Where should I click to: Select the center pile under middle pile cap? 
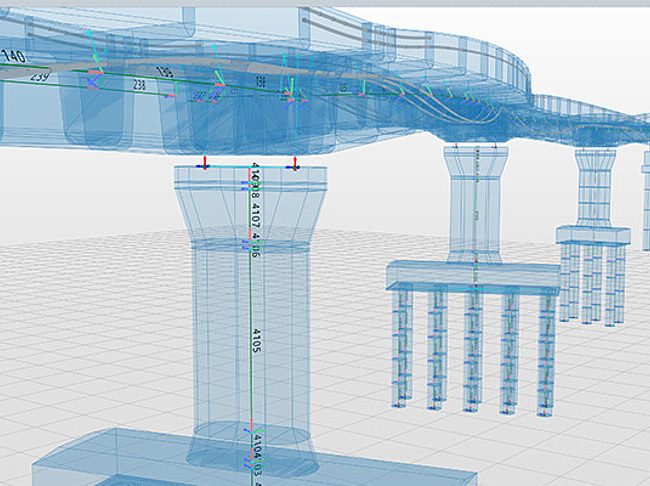473,350
